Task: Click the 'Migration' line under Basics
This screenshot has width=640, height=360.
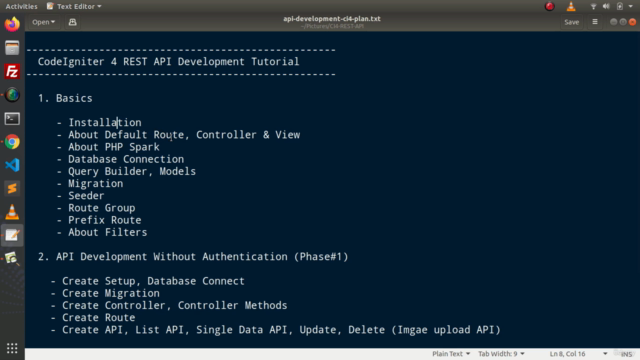Action: click(x=96, y=184)
